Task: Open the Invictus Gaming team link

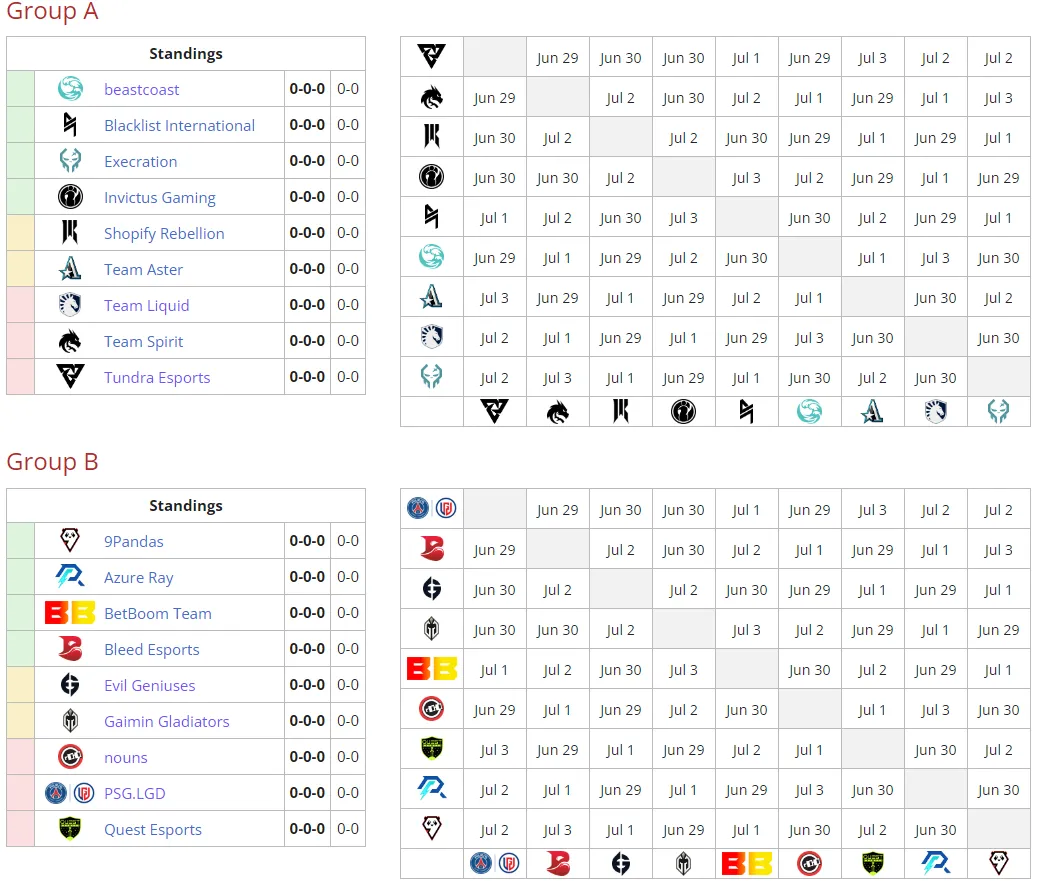Action: click(159, 198)
